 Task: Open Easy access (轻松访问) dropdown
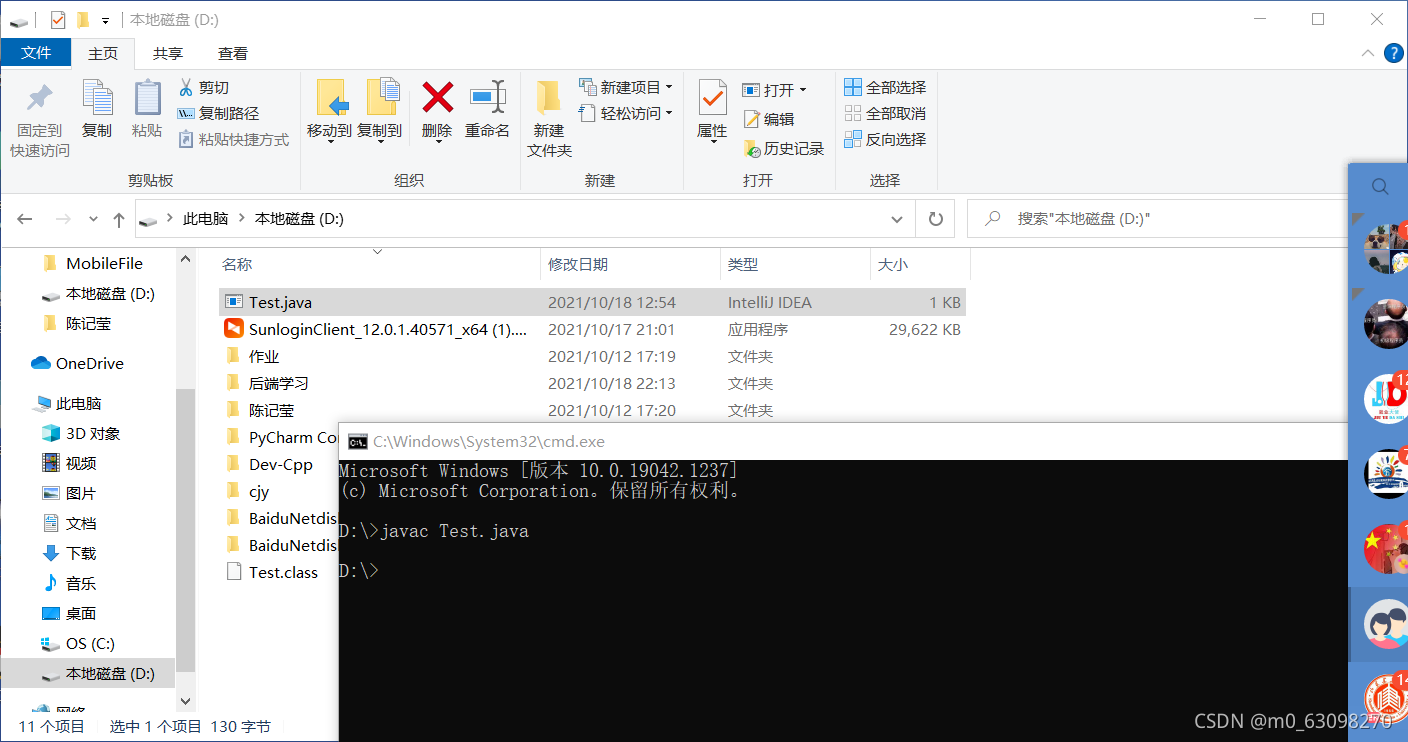point(625,113)
